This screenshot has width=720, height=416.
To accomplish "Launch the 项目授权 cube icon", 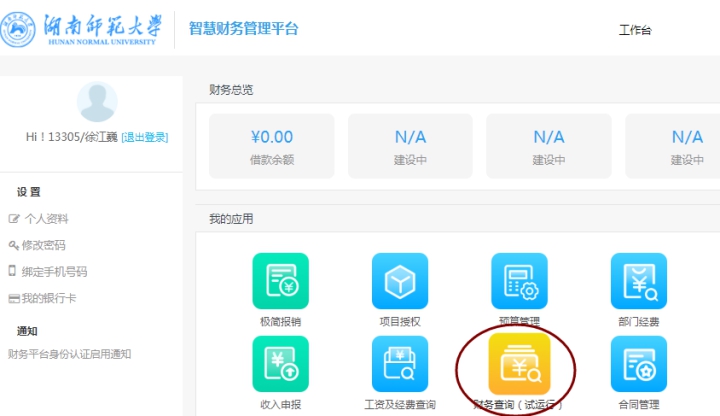I will coord(400,281).
